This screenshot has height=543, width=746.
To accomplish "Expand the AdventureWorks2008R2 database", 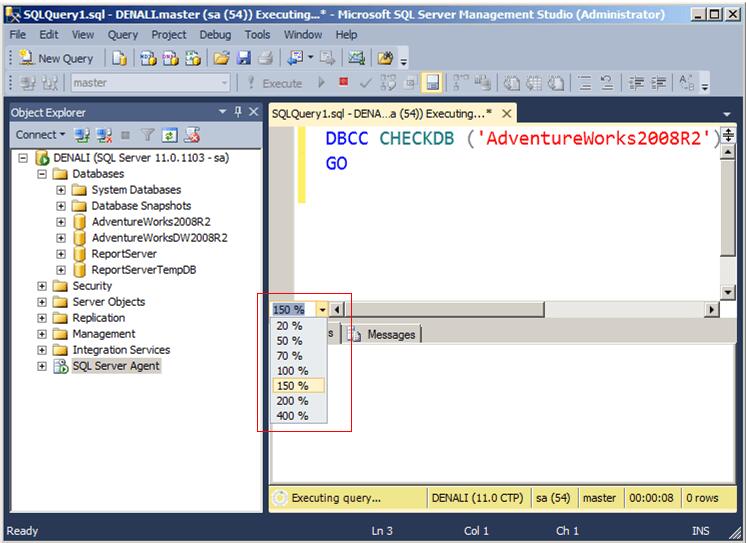I will click(60, 222).
